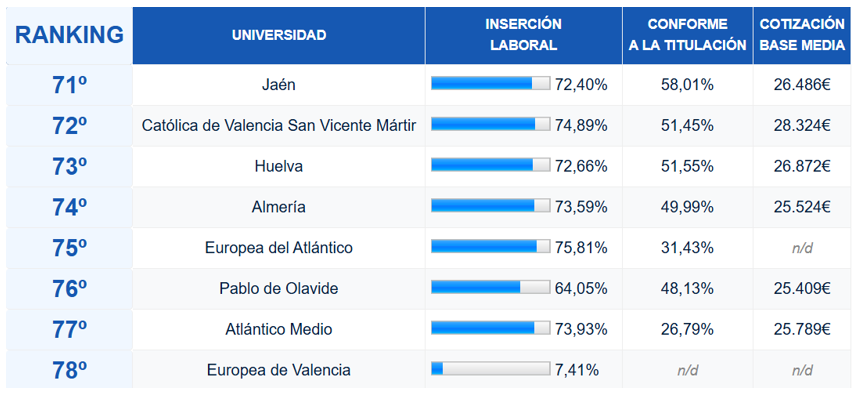853x397 pixels.
Task: Click the 78º ranking position cell
Action: [x=69, y=370]
